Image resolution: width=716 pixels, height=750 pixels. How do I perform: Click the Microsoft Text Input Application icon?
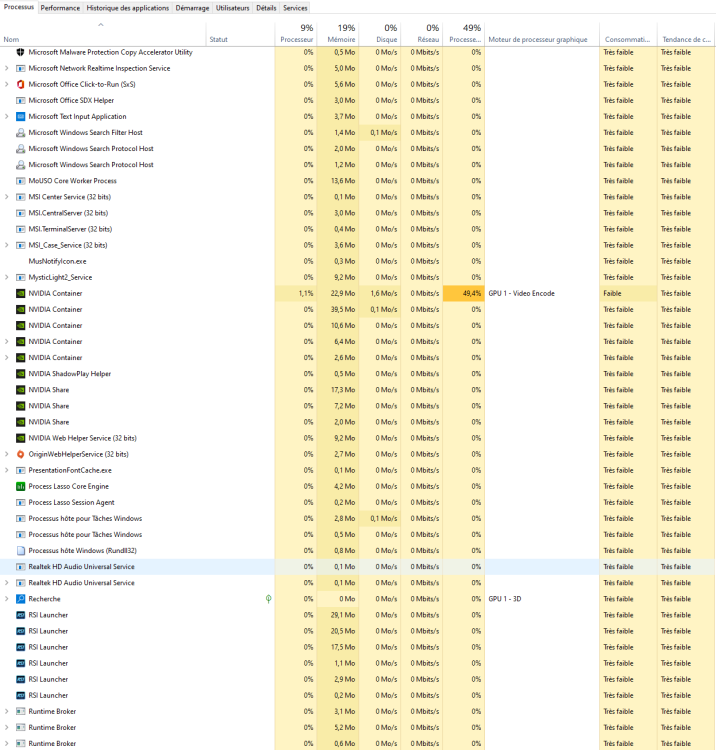pyautogui.click(x=20, y=117)
